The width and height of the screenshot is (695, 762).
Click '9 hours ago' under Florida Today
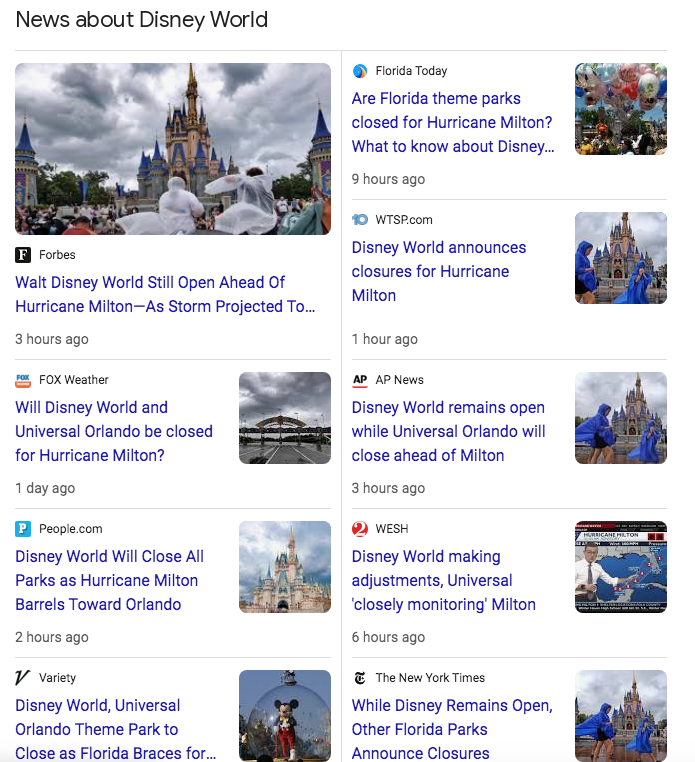(x=388, y=179)
